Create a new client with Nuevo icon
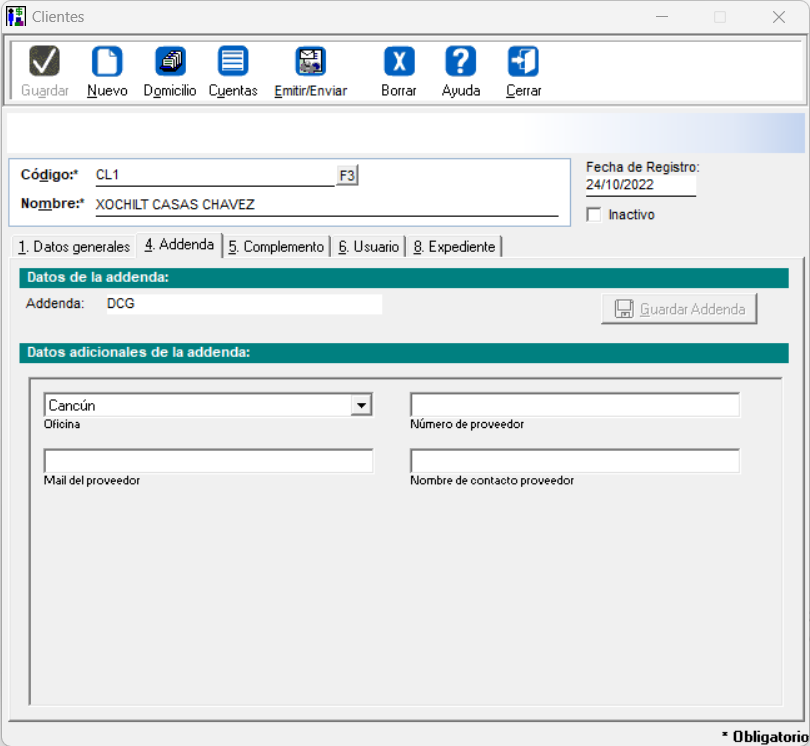Screen dimensions: 810x746 (107, 62)
